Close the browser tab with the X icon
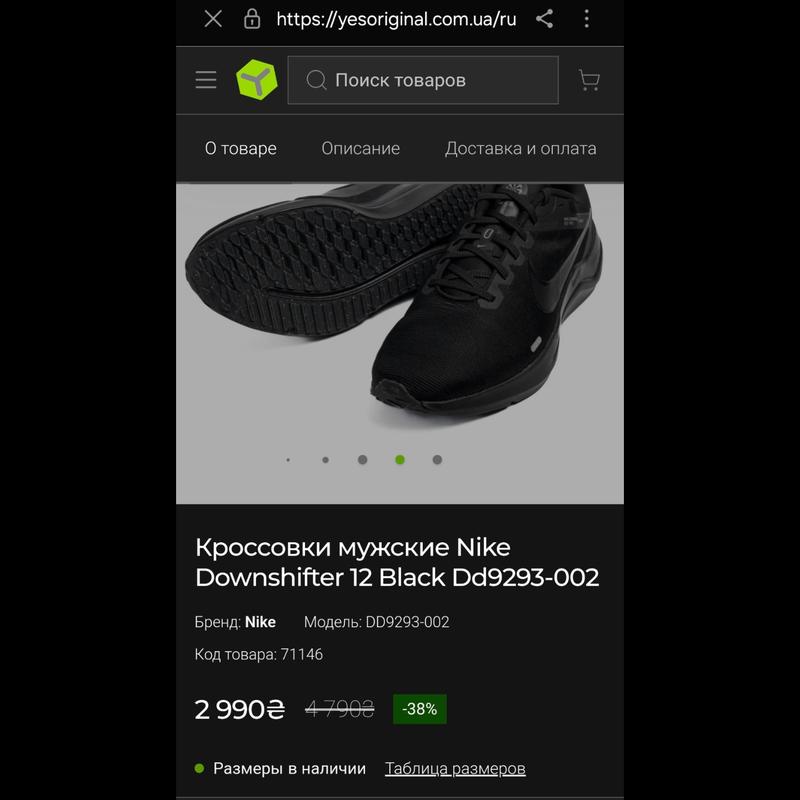Viewport: 800px width, 800px height. [213, 19]
